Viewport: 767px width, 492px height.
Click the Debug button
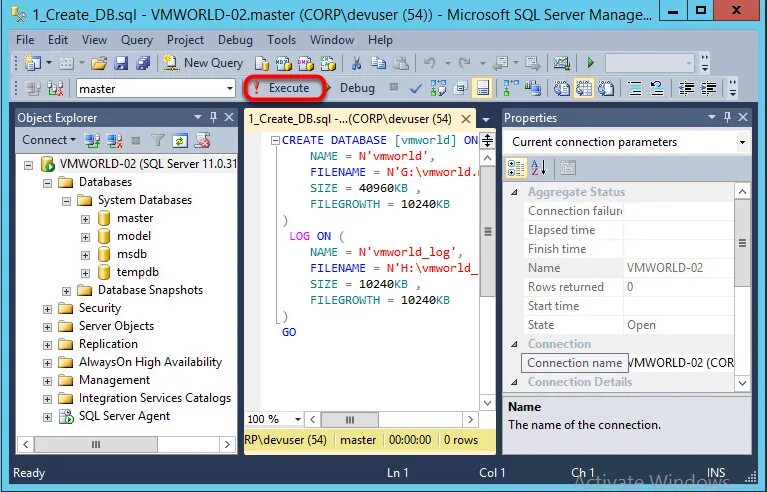(x=351, y=88)
